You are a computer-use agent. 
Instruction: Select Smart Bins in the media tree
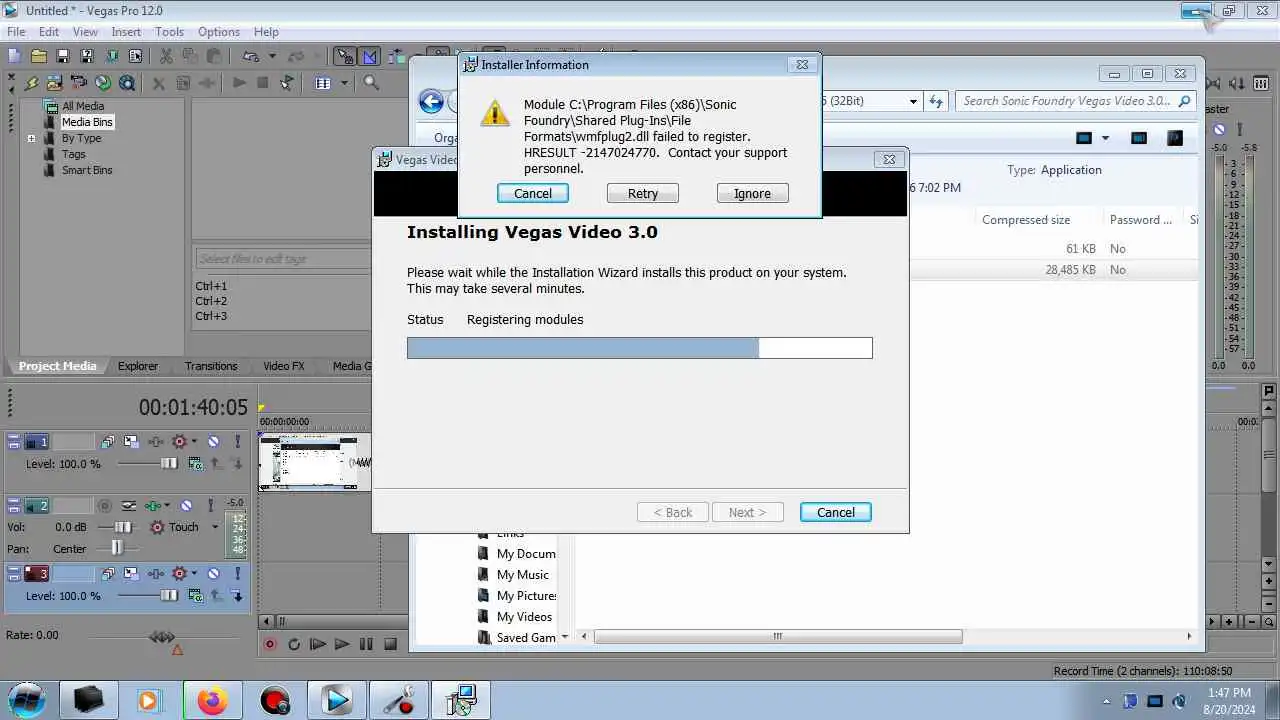pos(87,170)
